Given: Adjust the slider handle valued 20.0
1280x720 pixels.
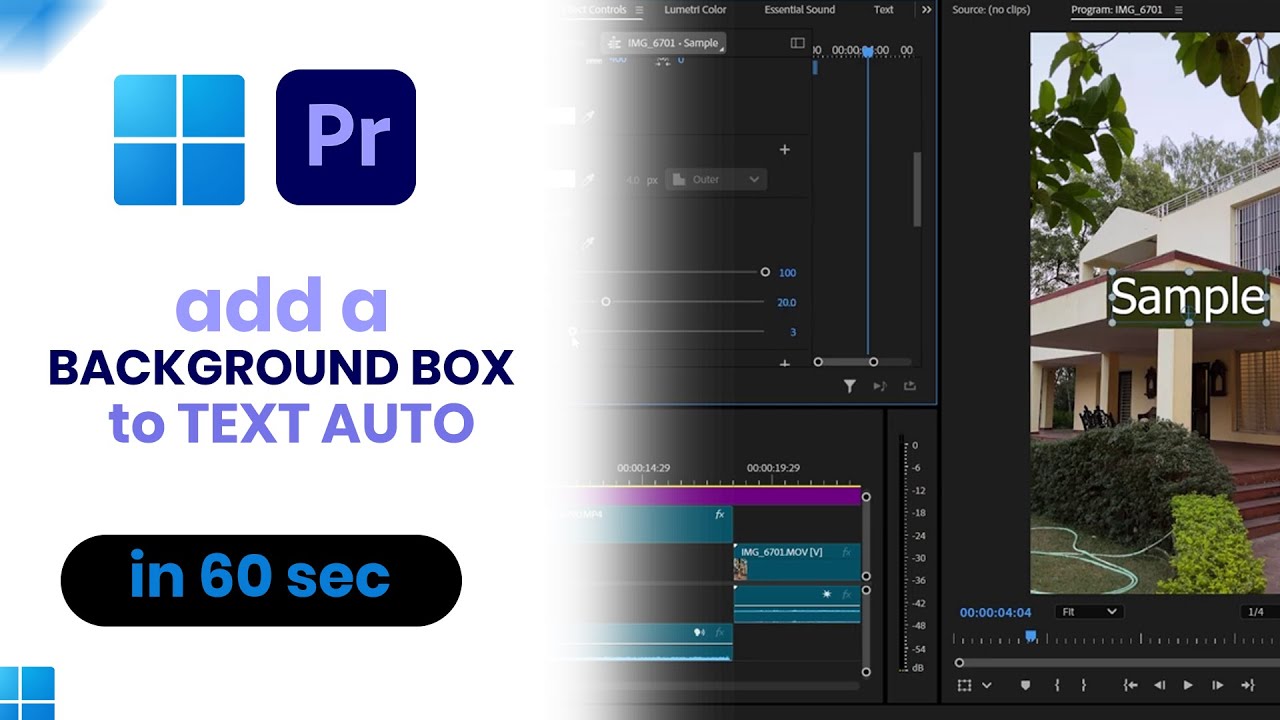Looking at the screenshot, I should pyautogui.click(x=605, y=302).
